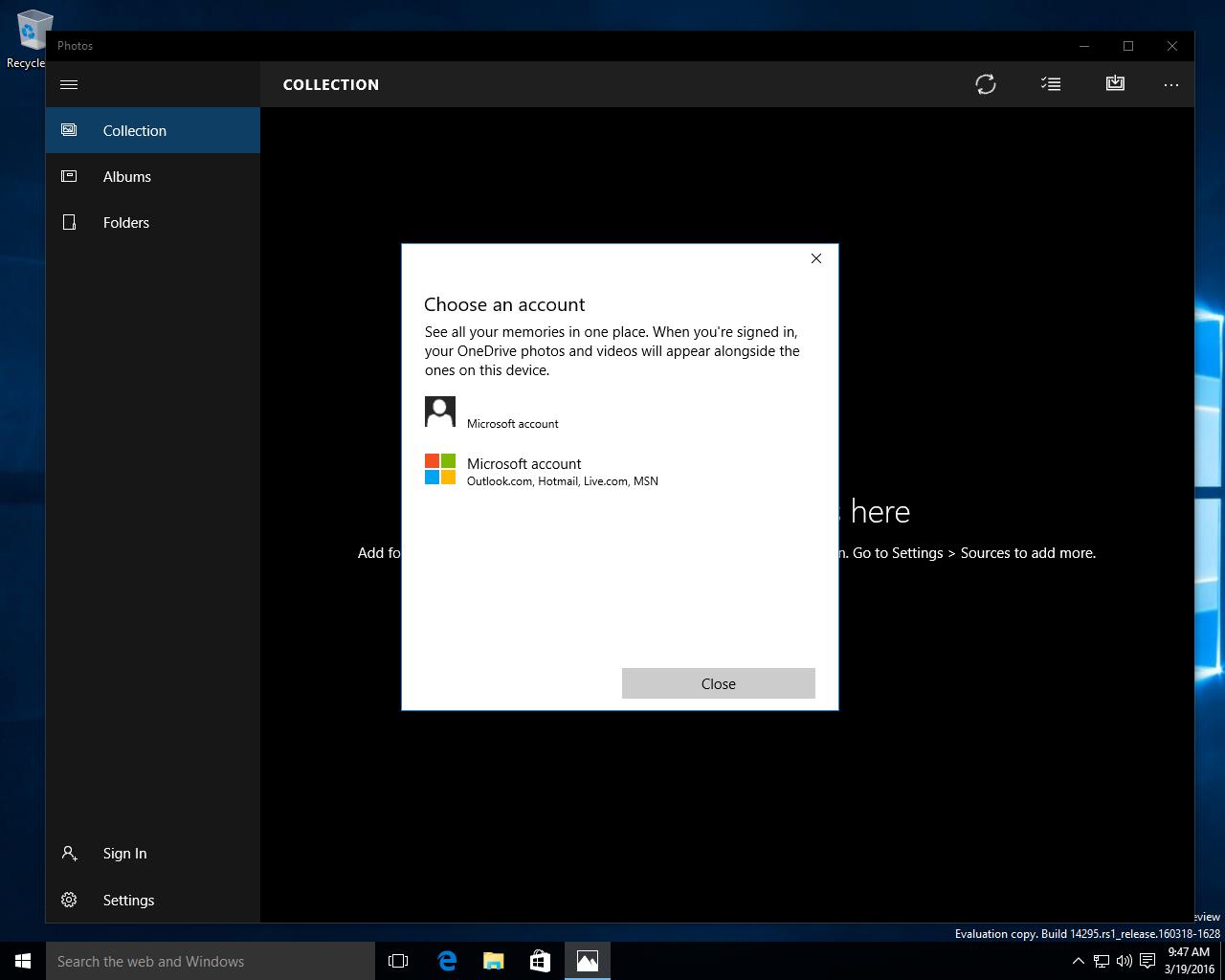Click the gear icon beside Settings
The height and width of the screenshot is (980, 1225).
[69, 900]
